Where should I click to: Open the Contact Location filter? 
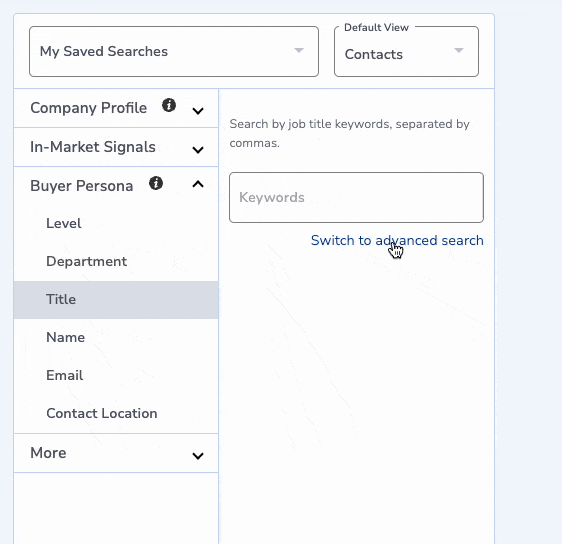click(x=116, y=414)
